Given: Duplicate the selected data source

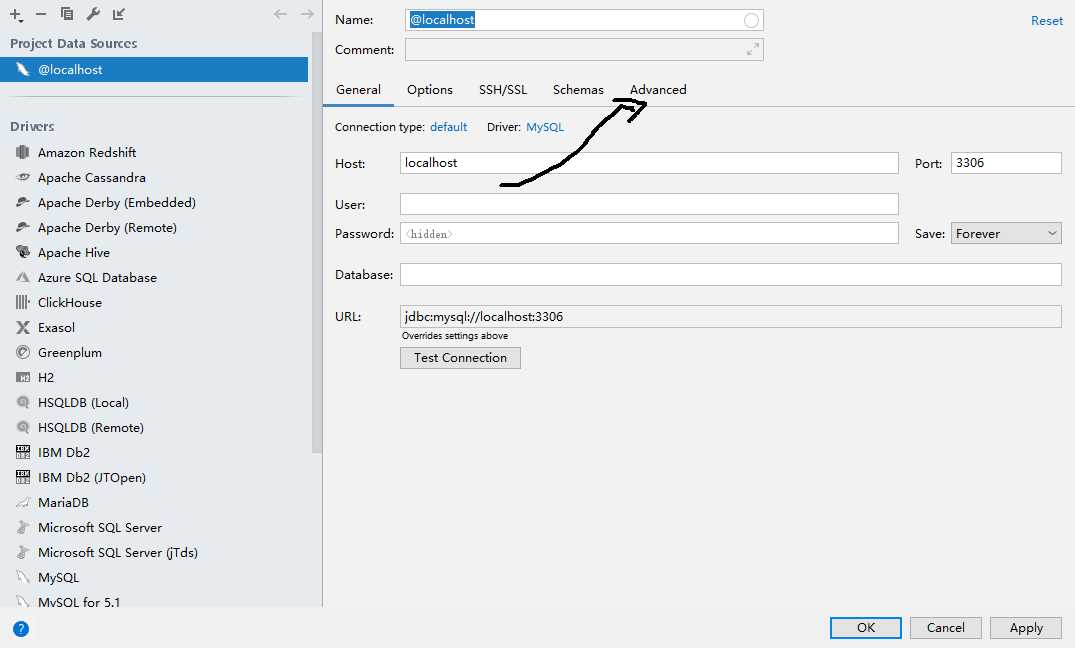Looking at the screenshot, I should coord(67,14).
